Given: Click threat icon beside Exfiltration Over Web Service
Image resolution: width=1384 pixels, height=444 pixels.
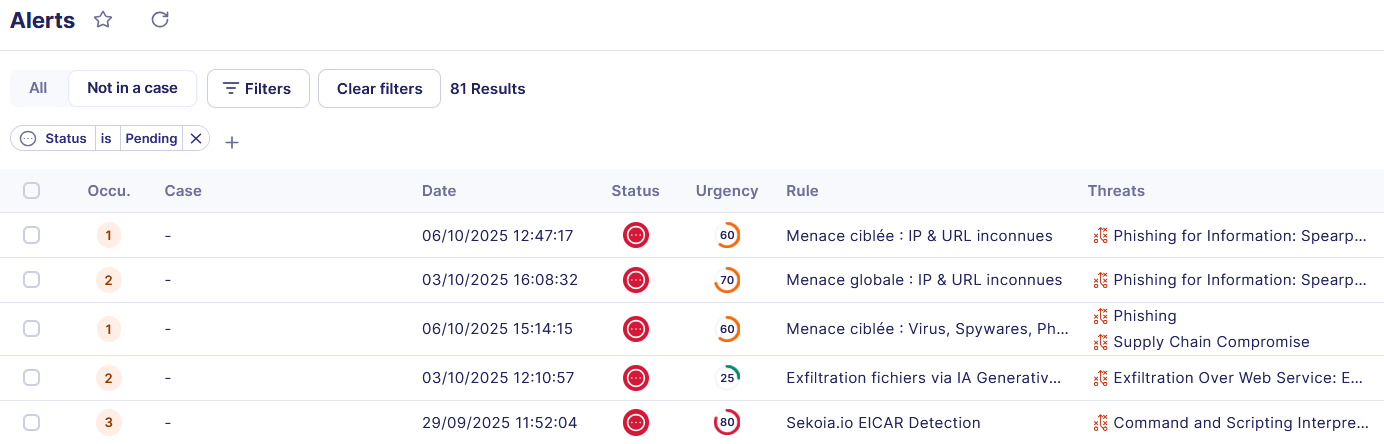Looking at the screenshot, I should click(1100, 378).
